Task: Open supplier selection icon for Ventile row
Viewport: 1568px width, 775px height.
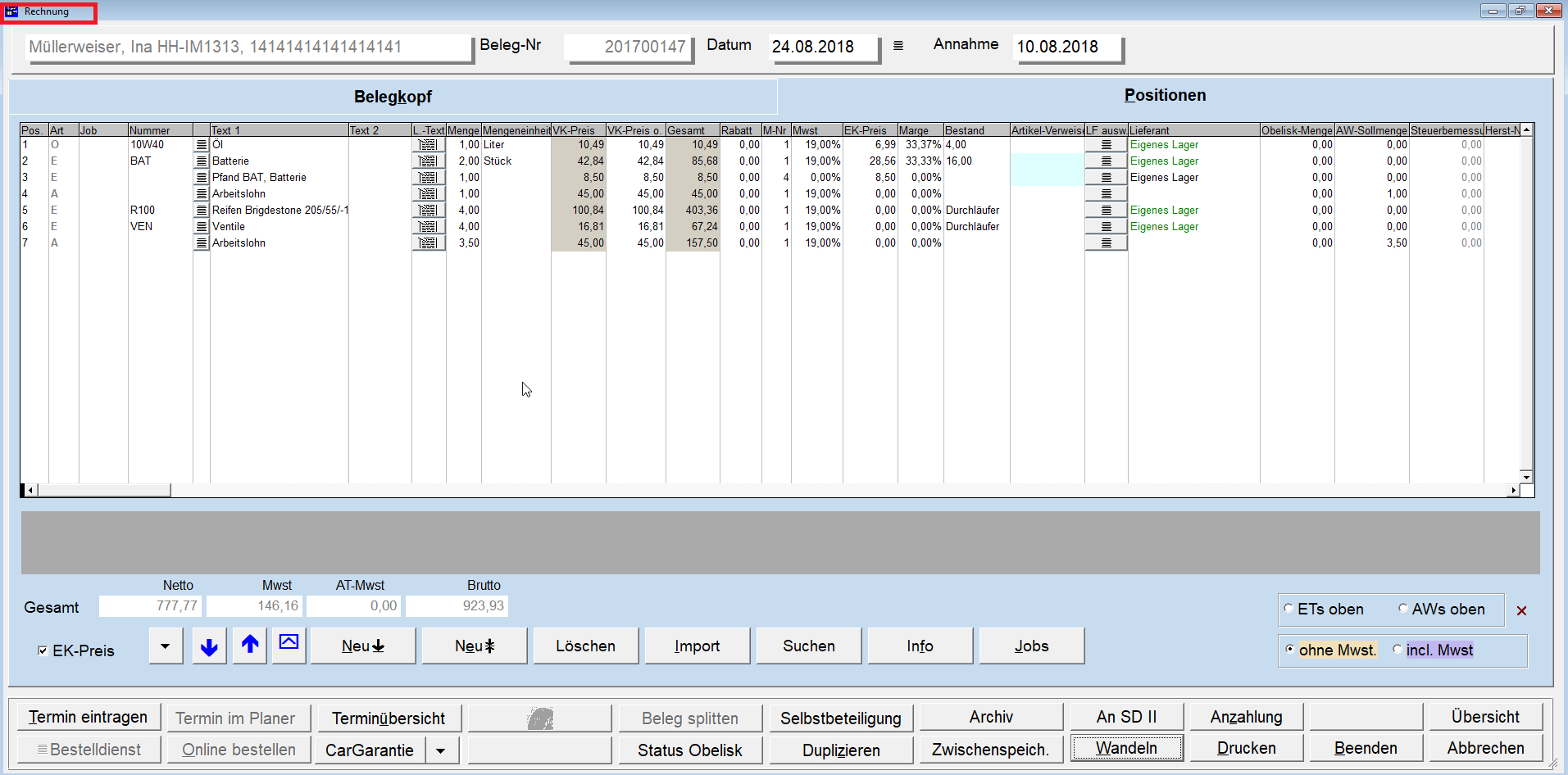Action: pyautogui.click(x=1106, y=227)
